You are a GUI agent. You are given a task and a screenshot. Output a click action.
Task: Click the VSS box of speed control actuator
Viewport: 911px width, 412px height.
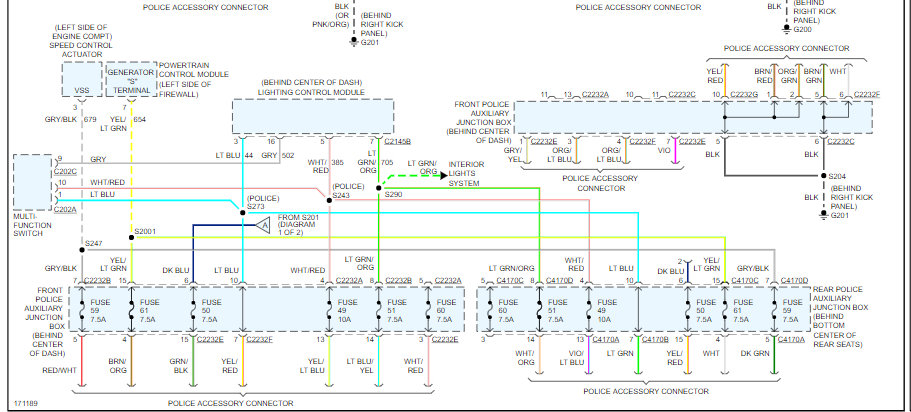click(x=82, y=80)
